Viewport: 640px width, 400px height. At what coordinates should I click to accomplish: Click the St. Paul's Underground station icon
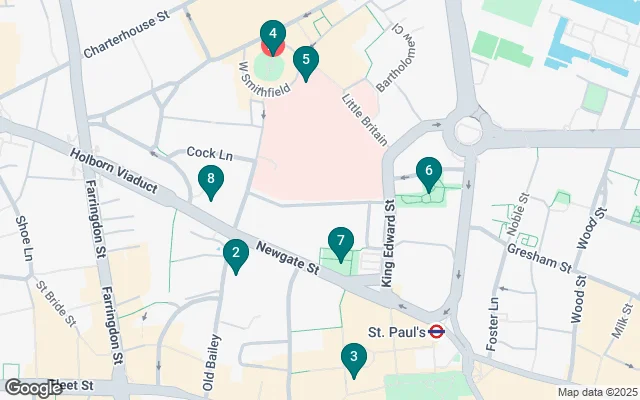pos(436,331)
